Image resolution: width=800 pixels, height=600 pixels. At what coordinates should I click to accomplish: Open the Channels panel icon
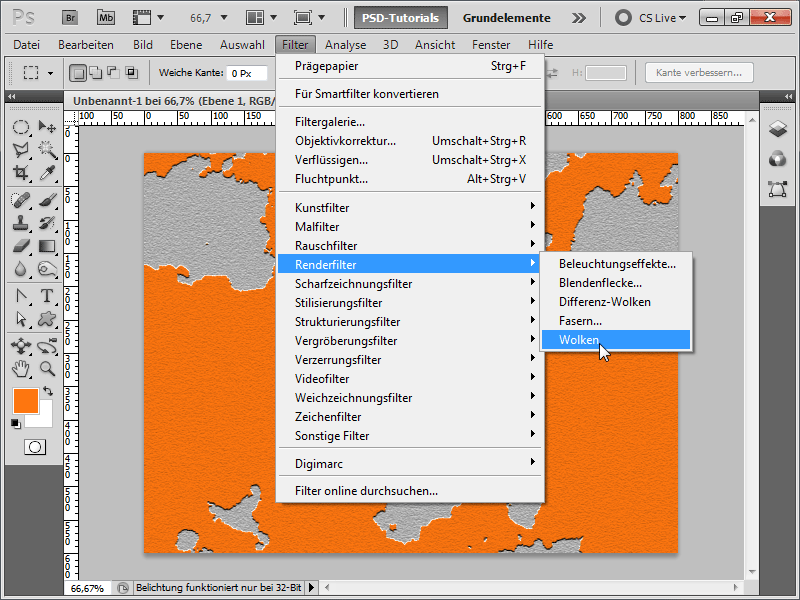(x=778, y=159)
